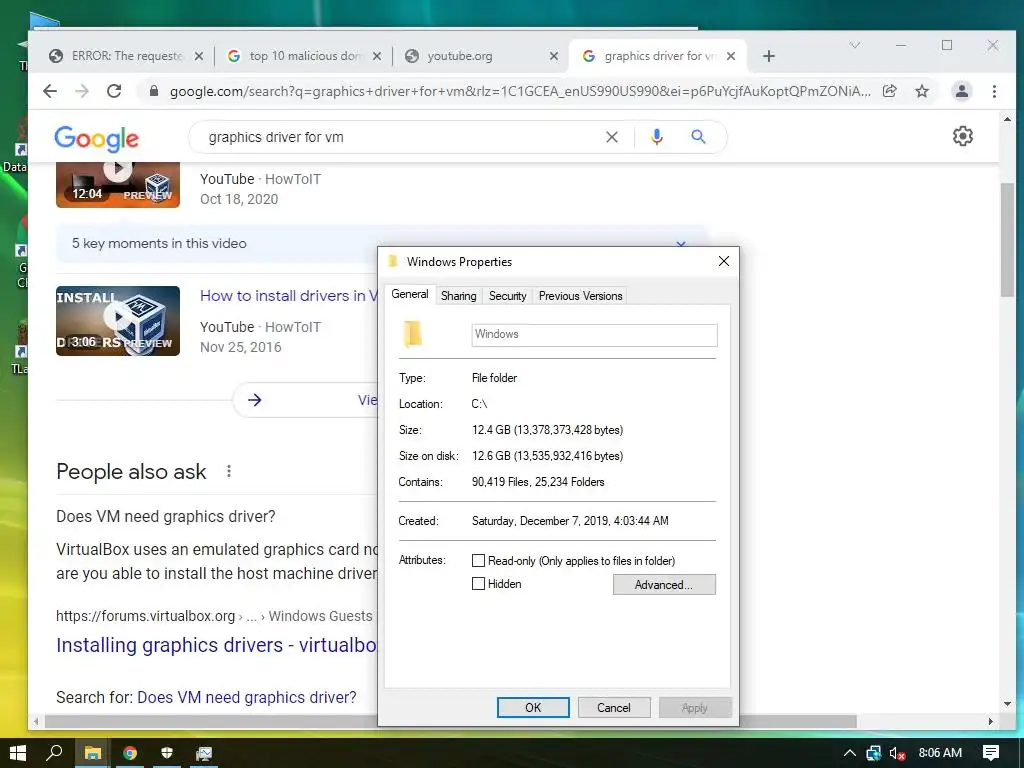Click Does VM need graphics driver? search link

247,697
